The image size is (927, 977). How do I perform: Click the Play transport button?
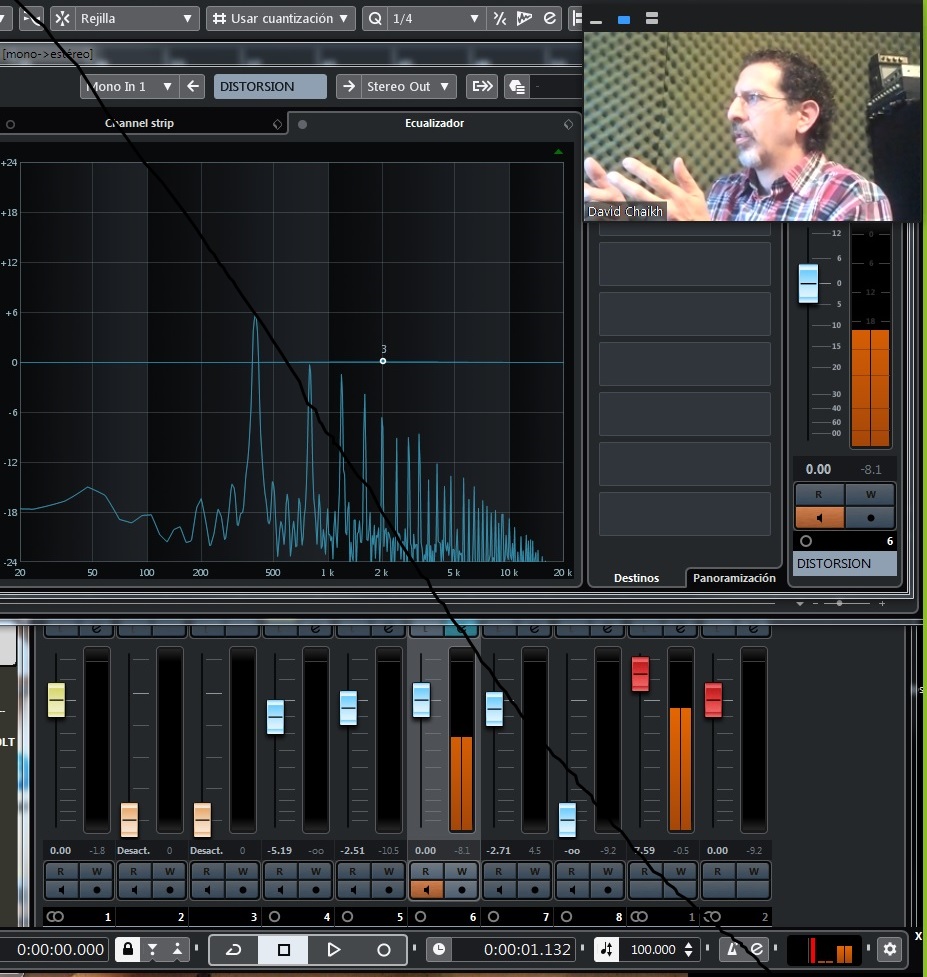pos(333,950)
